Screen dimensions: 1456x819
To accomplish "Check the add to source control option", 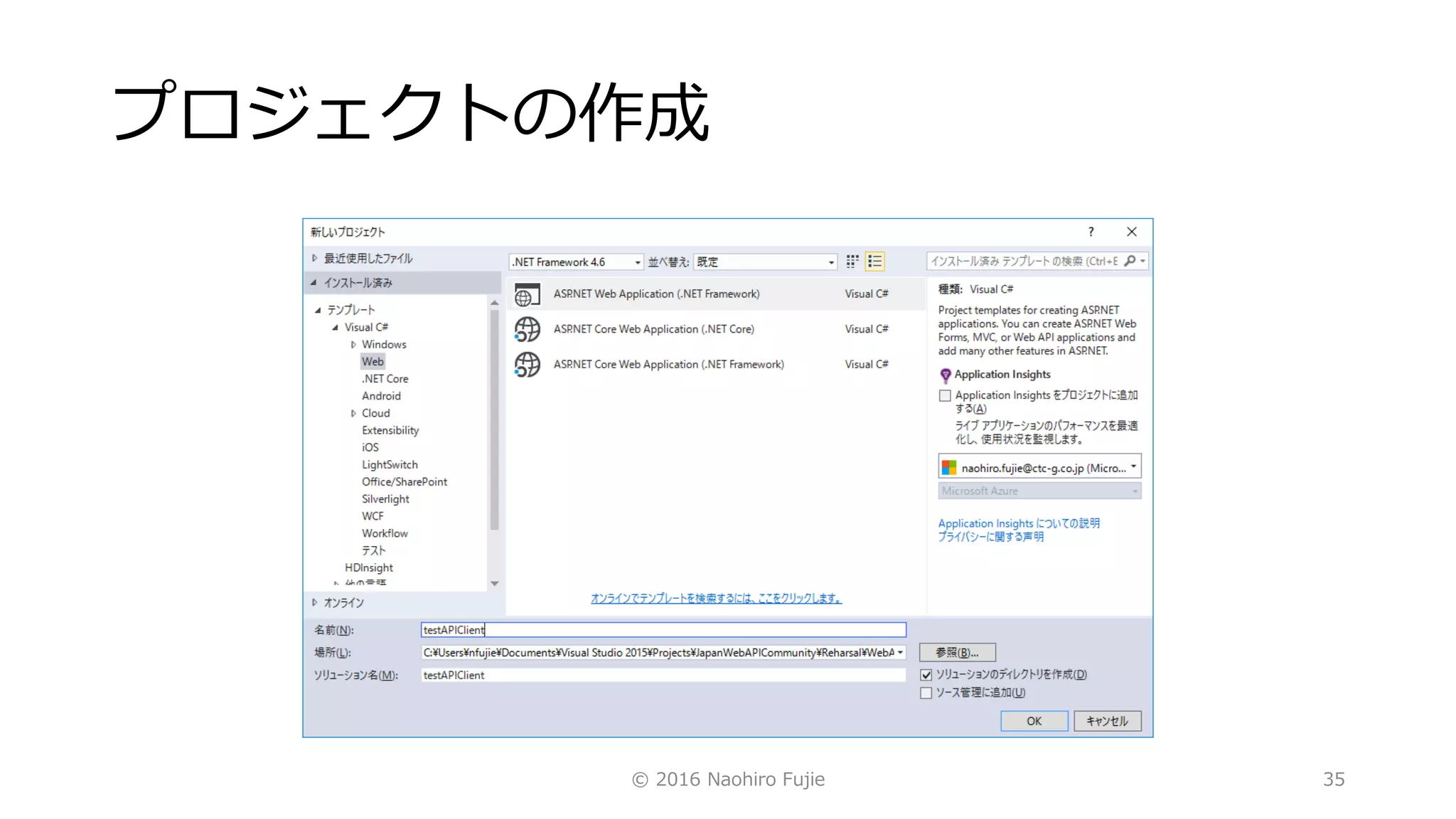I will coord(926,693).
